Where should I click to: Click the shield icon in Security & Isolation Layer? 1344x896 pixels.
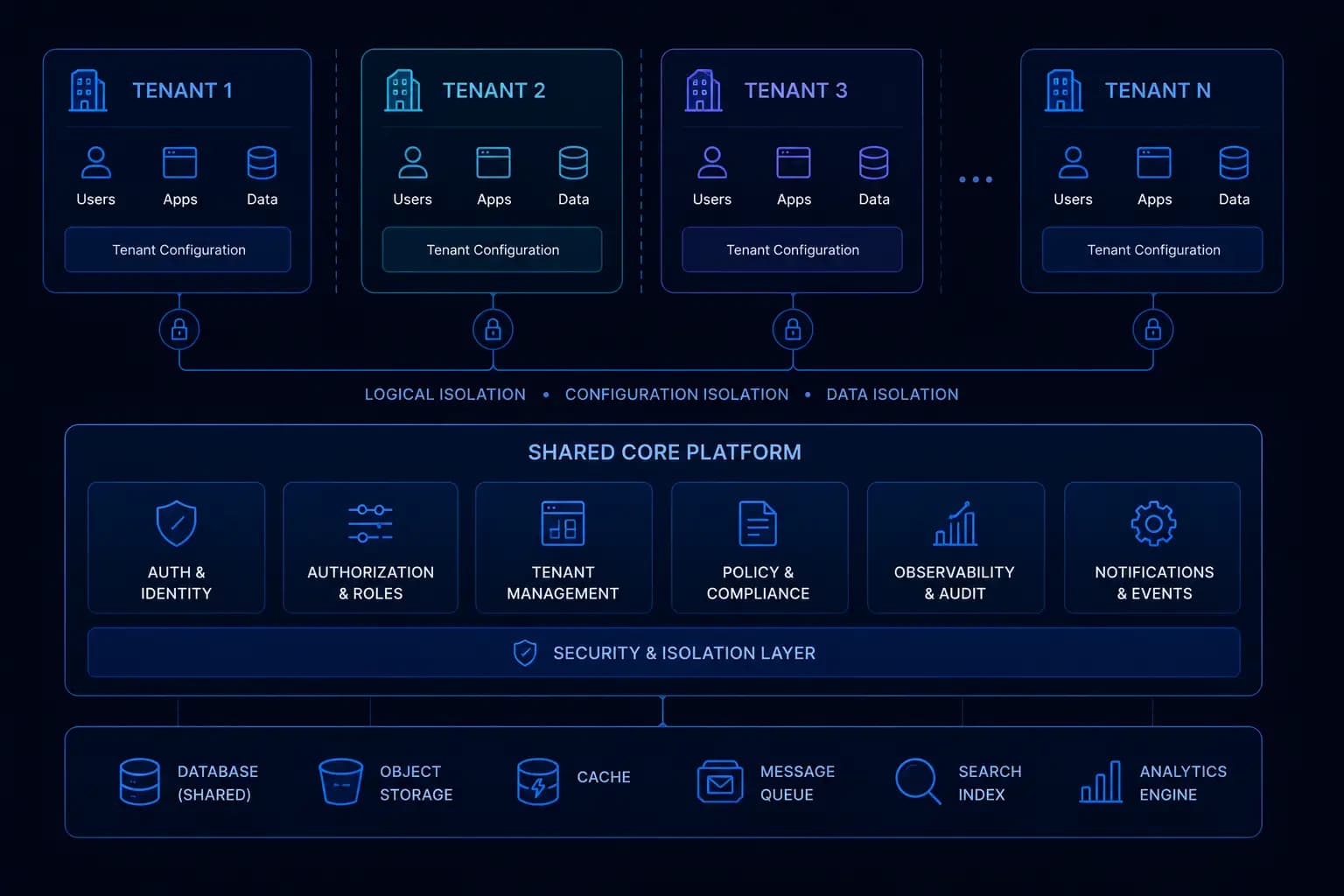525,653
